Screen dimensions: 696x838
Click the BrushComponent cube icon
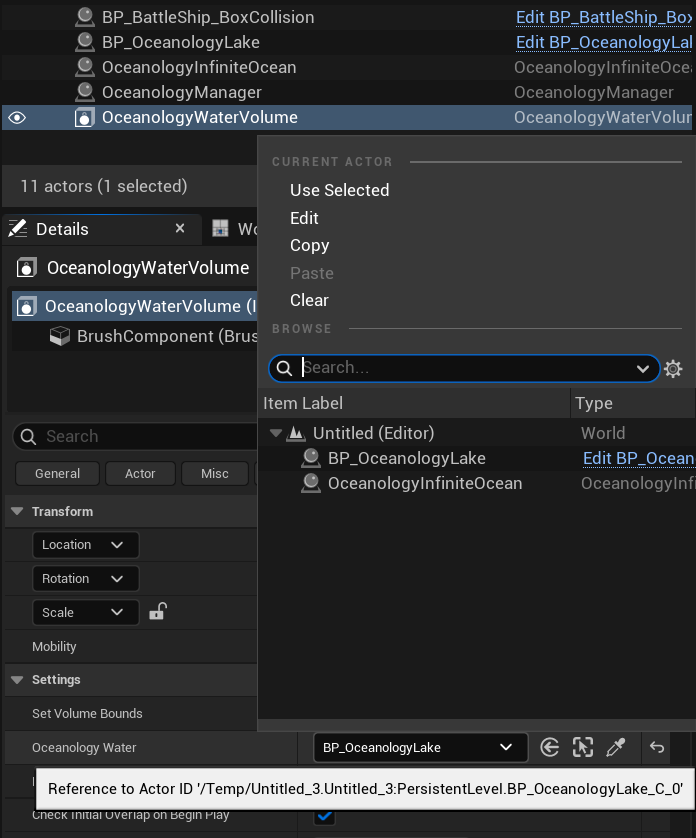tap(60, 336)
